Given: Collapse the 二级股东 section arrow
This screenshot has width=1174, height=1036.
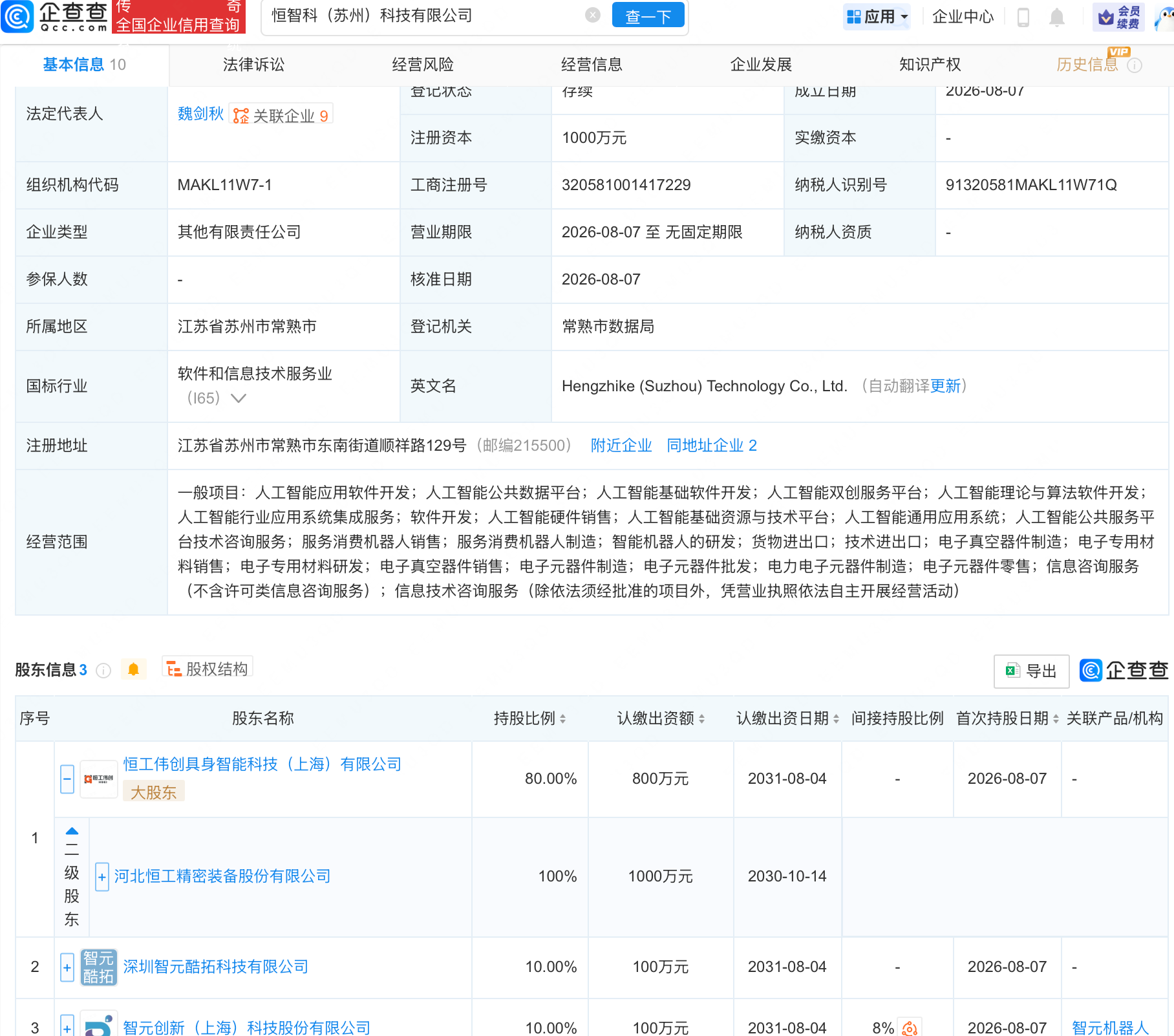Looking at the screenshot, I should click(72, 831).
